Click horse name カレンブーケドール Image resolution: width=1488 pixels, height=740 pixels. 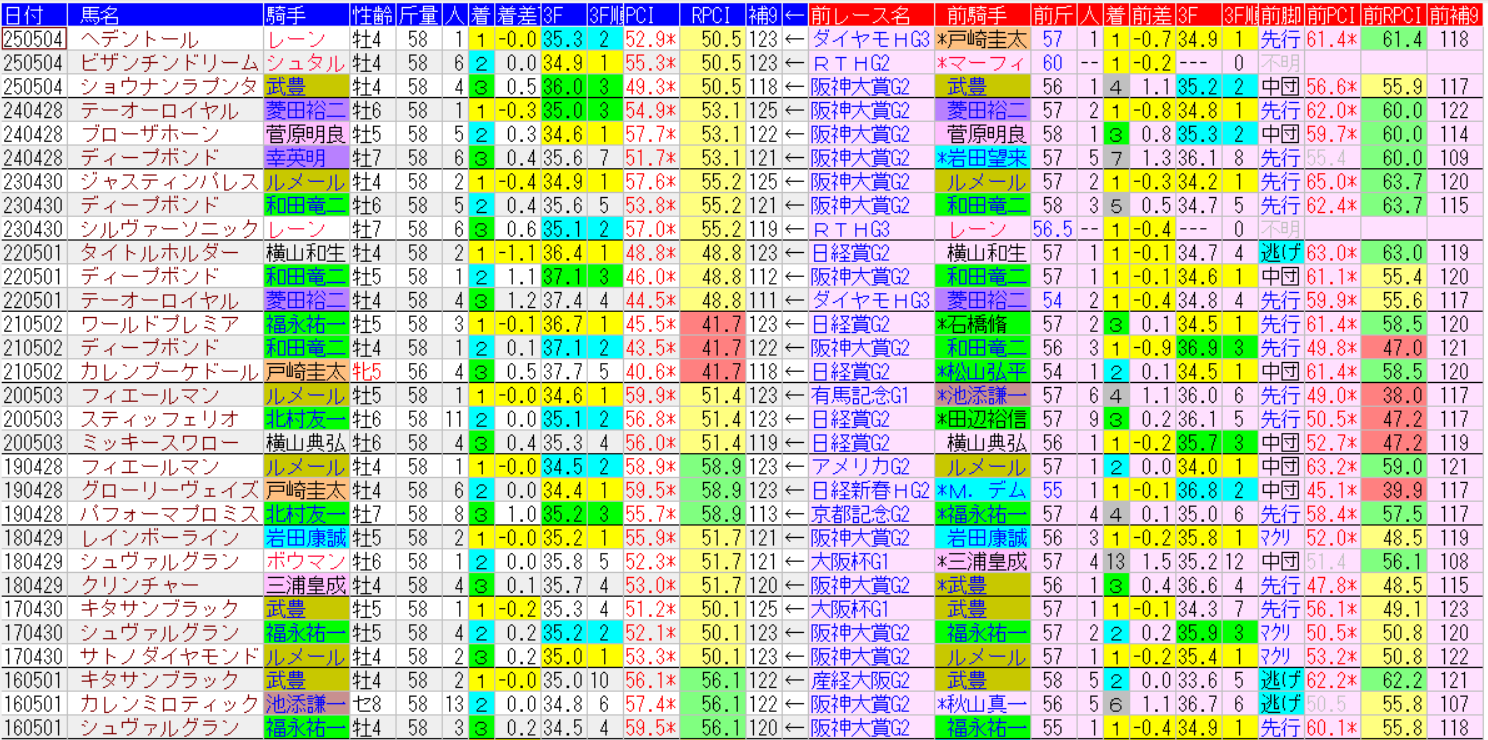[170, 372]
